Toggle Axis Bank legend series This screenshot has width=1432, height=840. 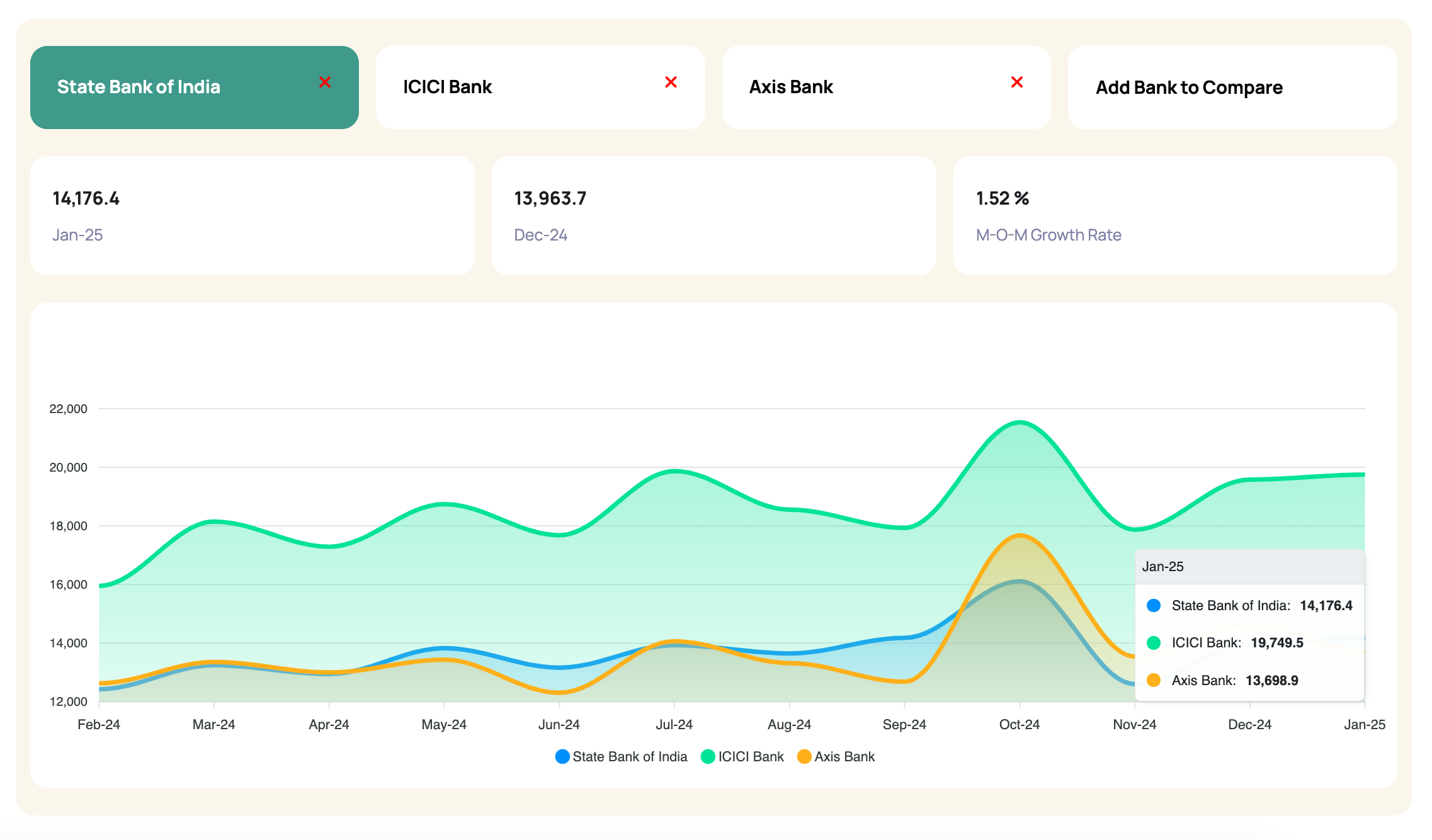(x=844, y=756)
